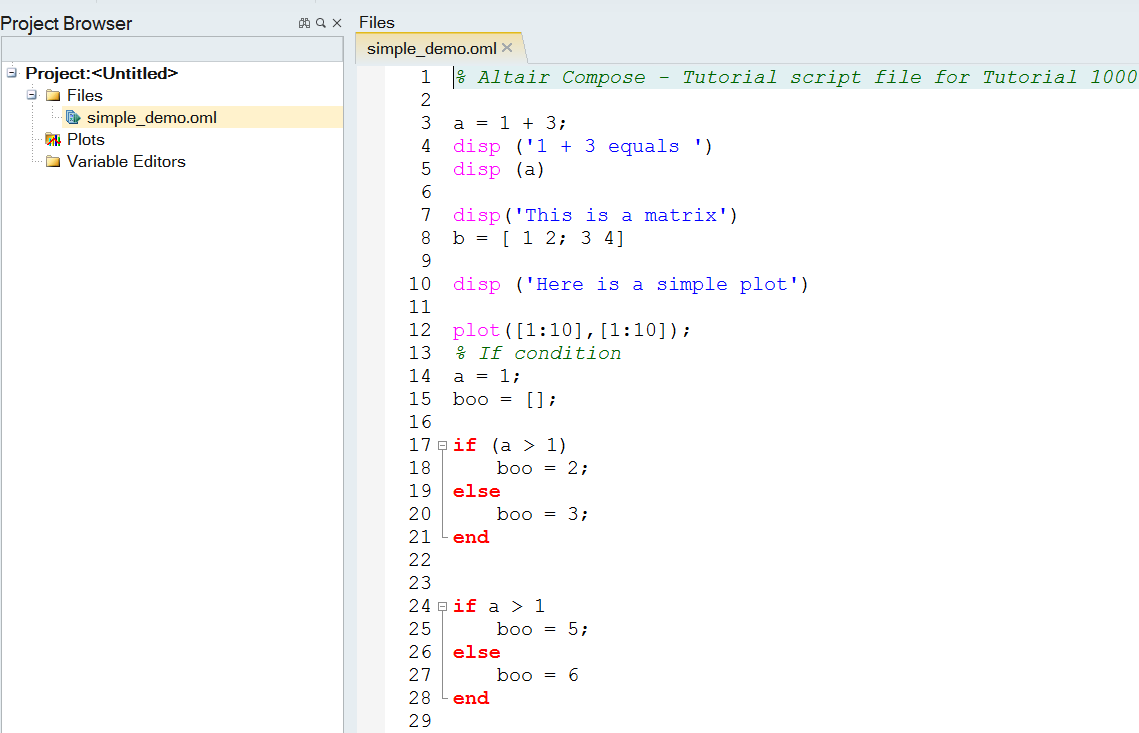Click line number 12 in the gutter
The image size is (1139, 733).
pos(420,330)
